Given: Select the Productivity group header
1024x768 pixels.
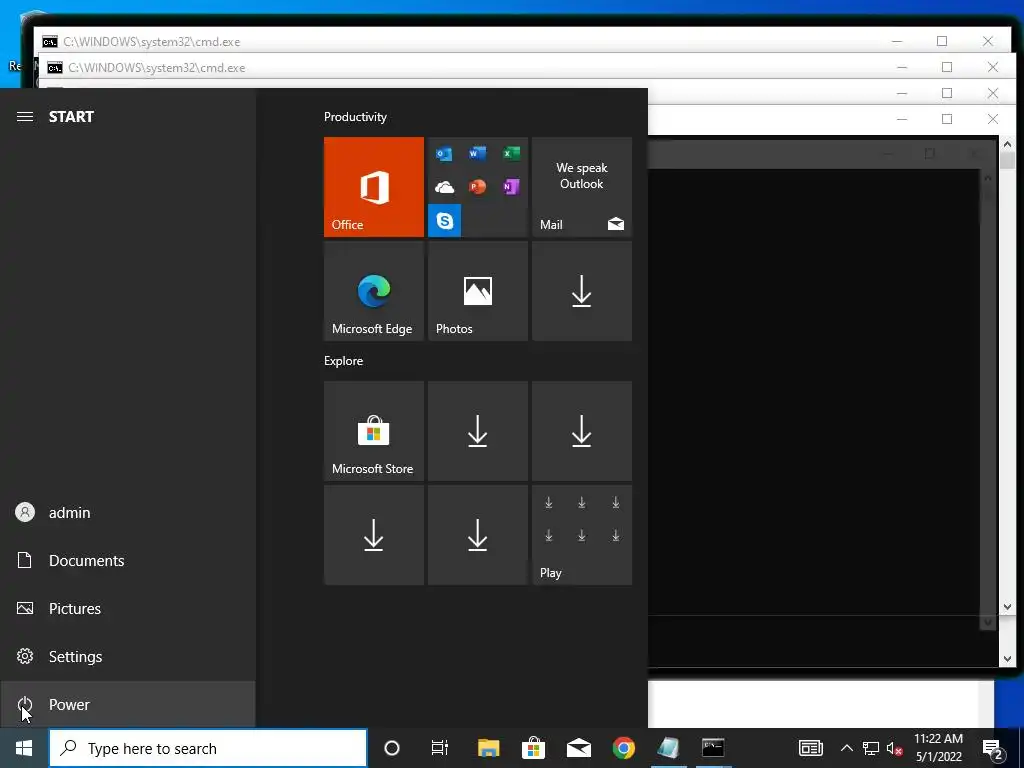Looking at the screenshot, I should [355, 117].
